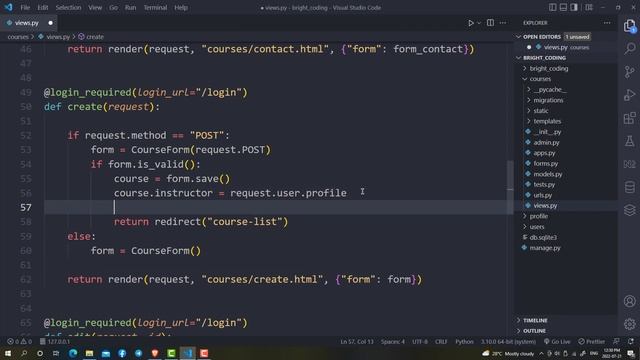Image resolution: width=640 pixels, height=360 pixels.
Task: Open the stacked layers view in activity bar
Action: click(x=630, y=210)
